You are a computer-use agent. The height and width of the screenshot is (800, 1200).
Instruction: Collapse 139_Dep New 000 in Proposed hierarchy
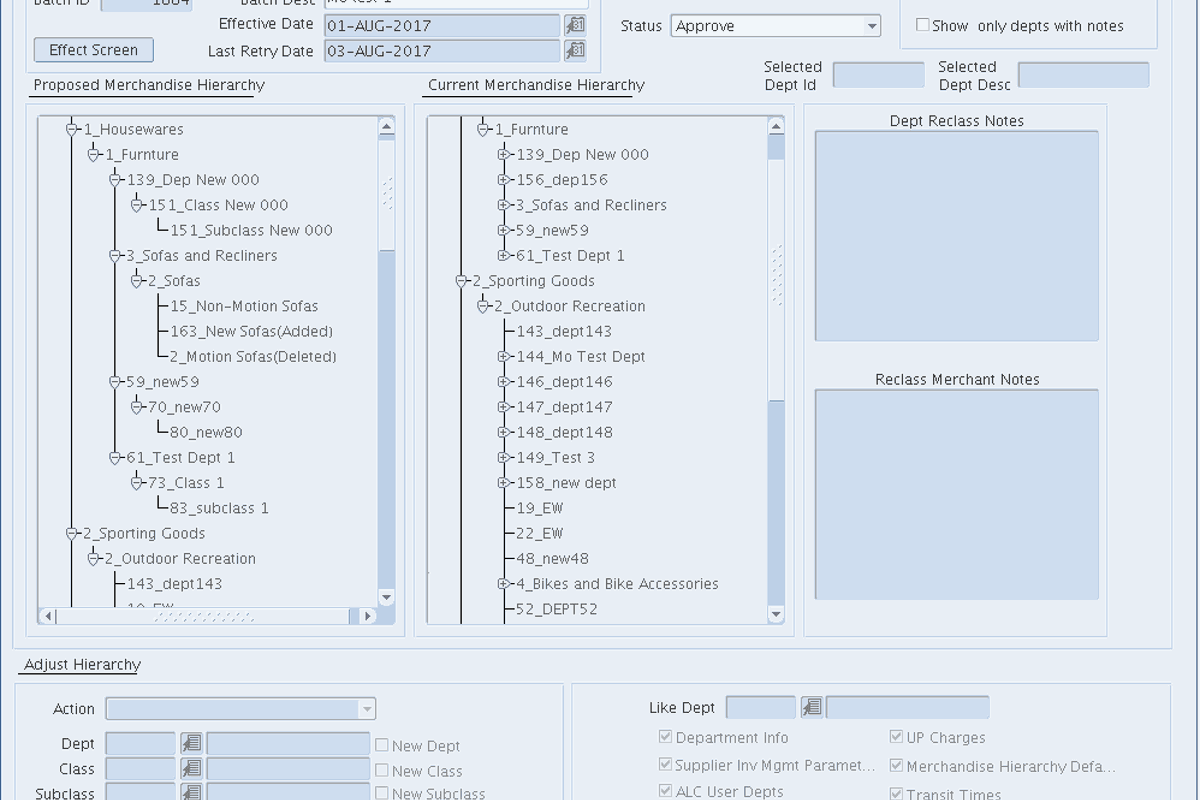pos(115,180)
